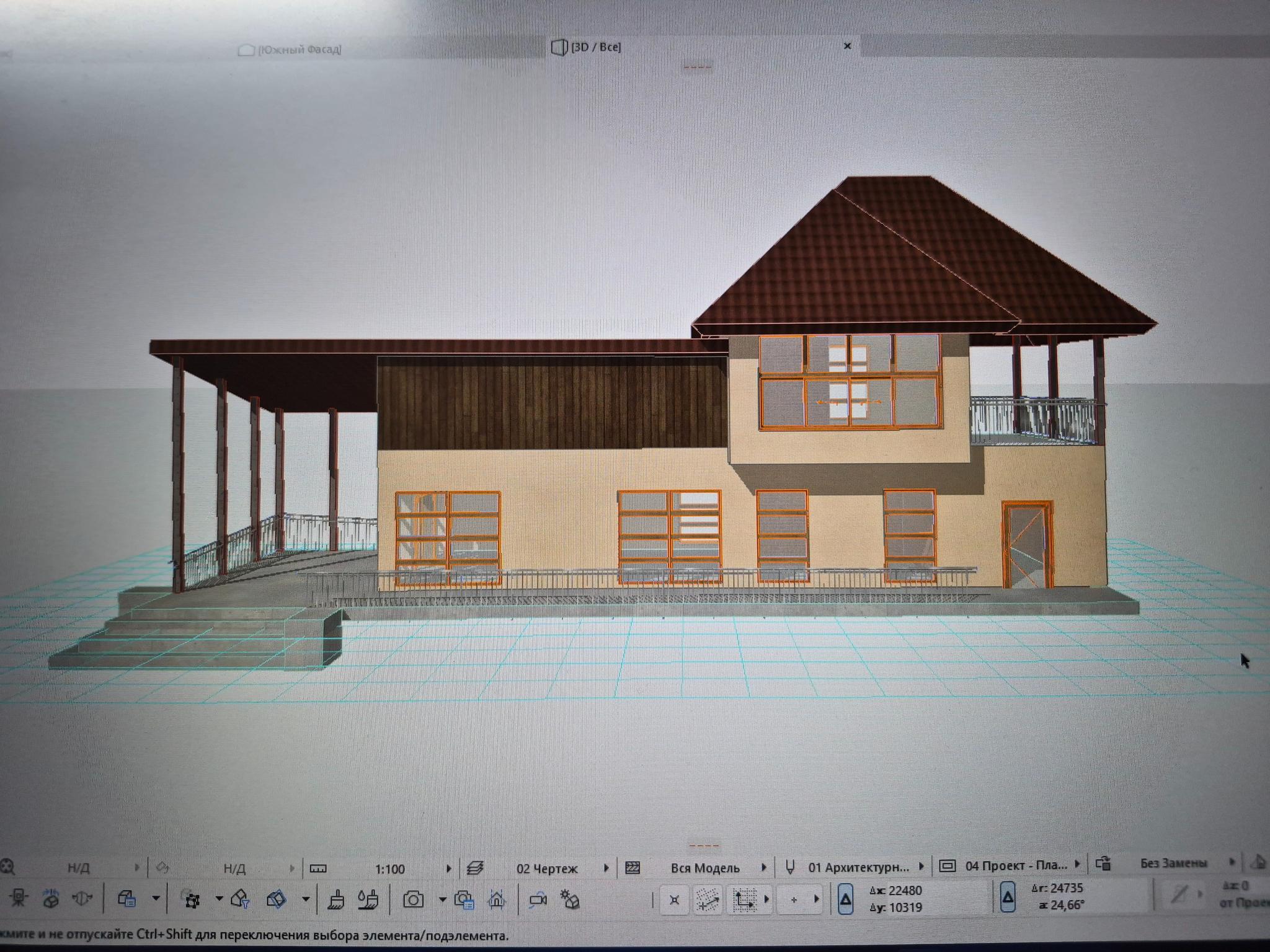Expand the 1:100 scale dropdown
The height and width of the screenshot is (952, 1270).
coord(449,868)
